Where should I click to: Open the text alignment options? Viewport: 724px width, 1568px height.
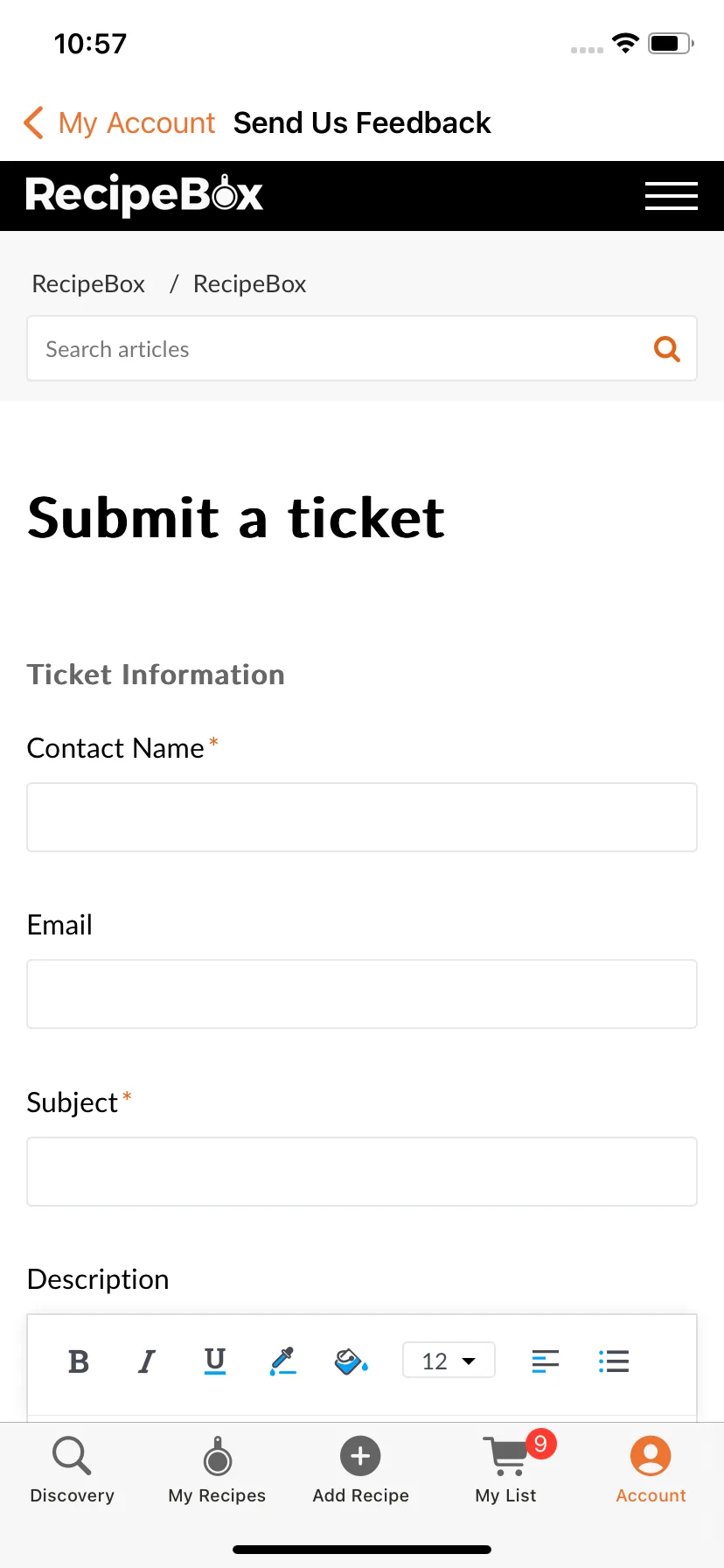click(546, 1361)
